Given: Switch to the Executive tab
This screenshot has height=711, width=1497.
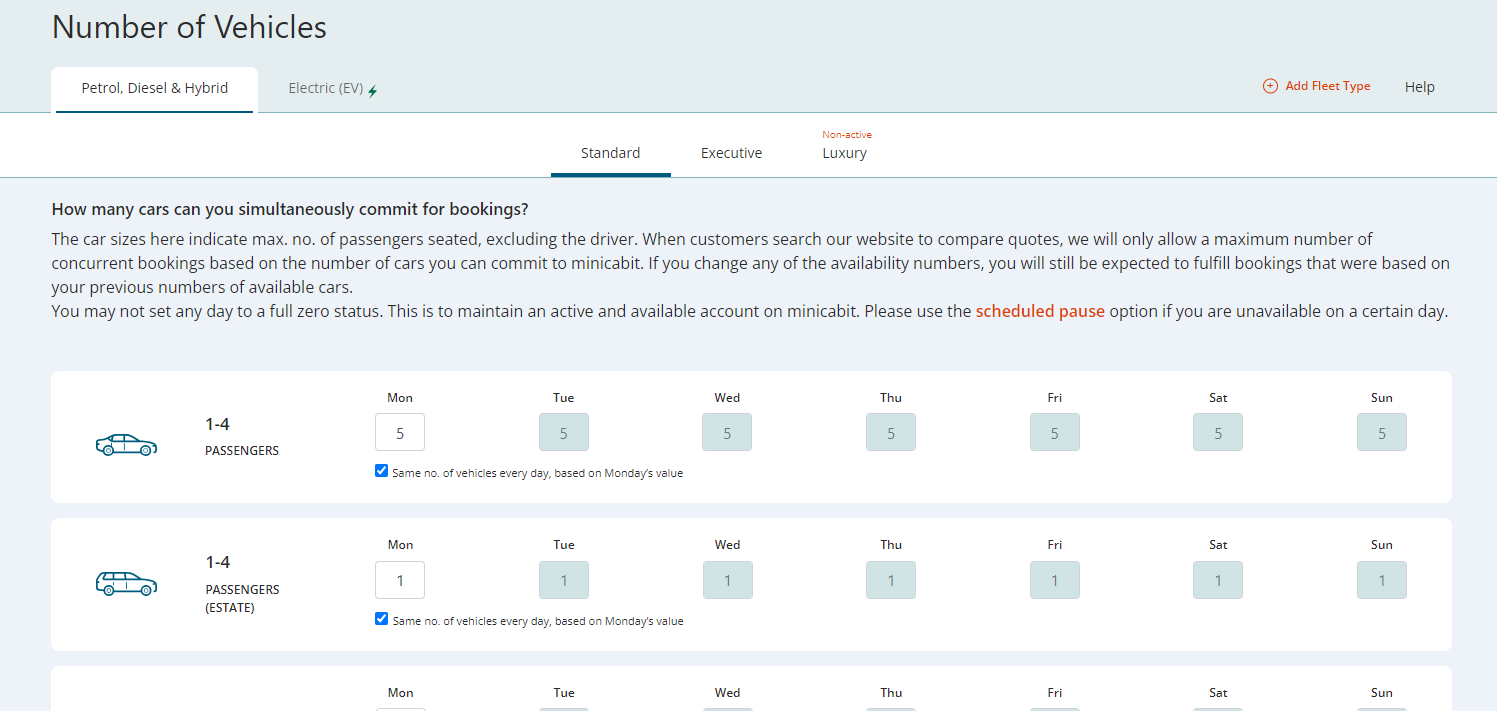Looking at the screenshot, I should [732, 153].
